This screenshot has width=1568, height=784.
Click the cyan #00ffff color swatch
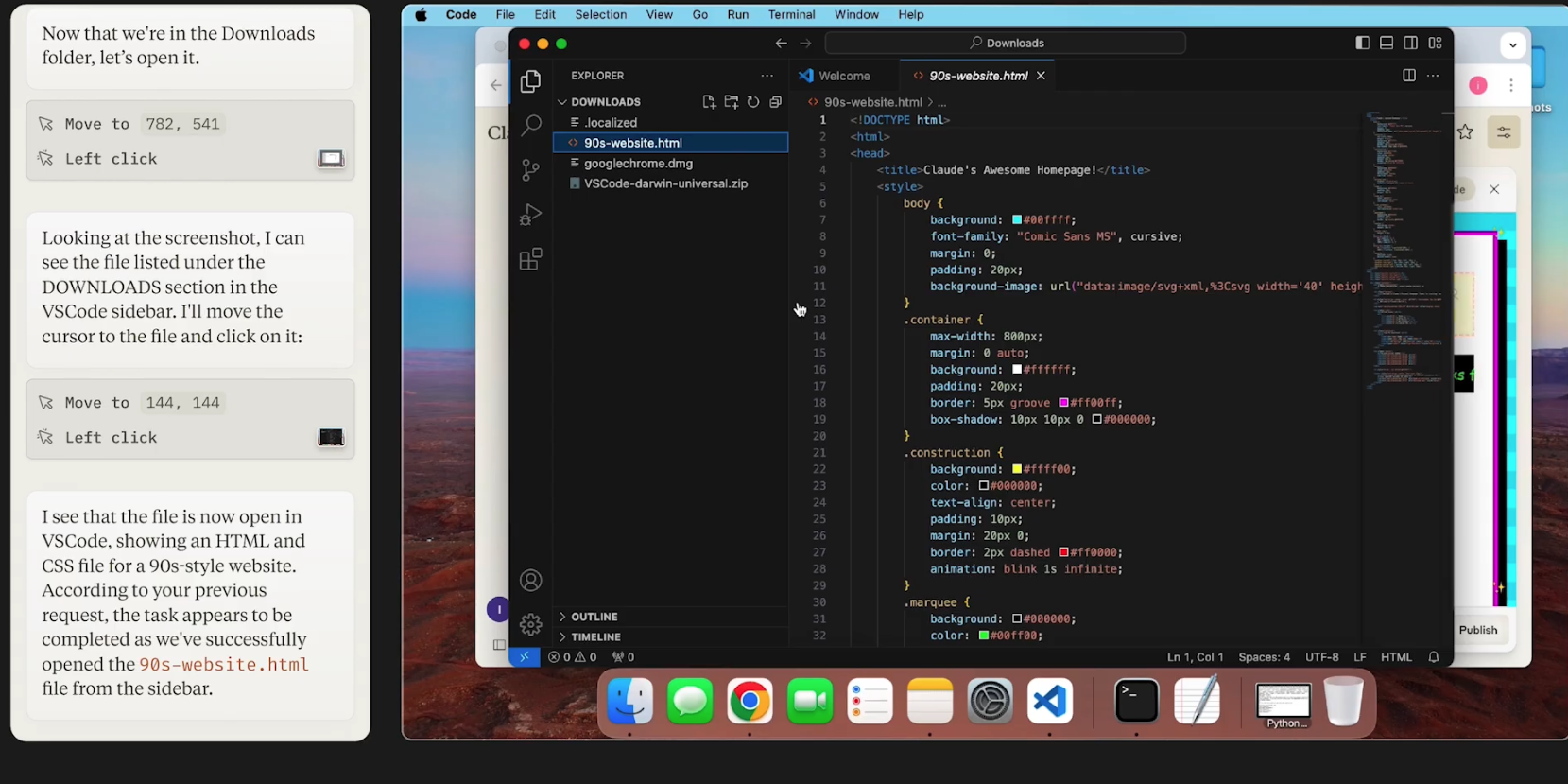pos(1017,220)
